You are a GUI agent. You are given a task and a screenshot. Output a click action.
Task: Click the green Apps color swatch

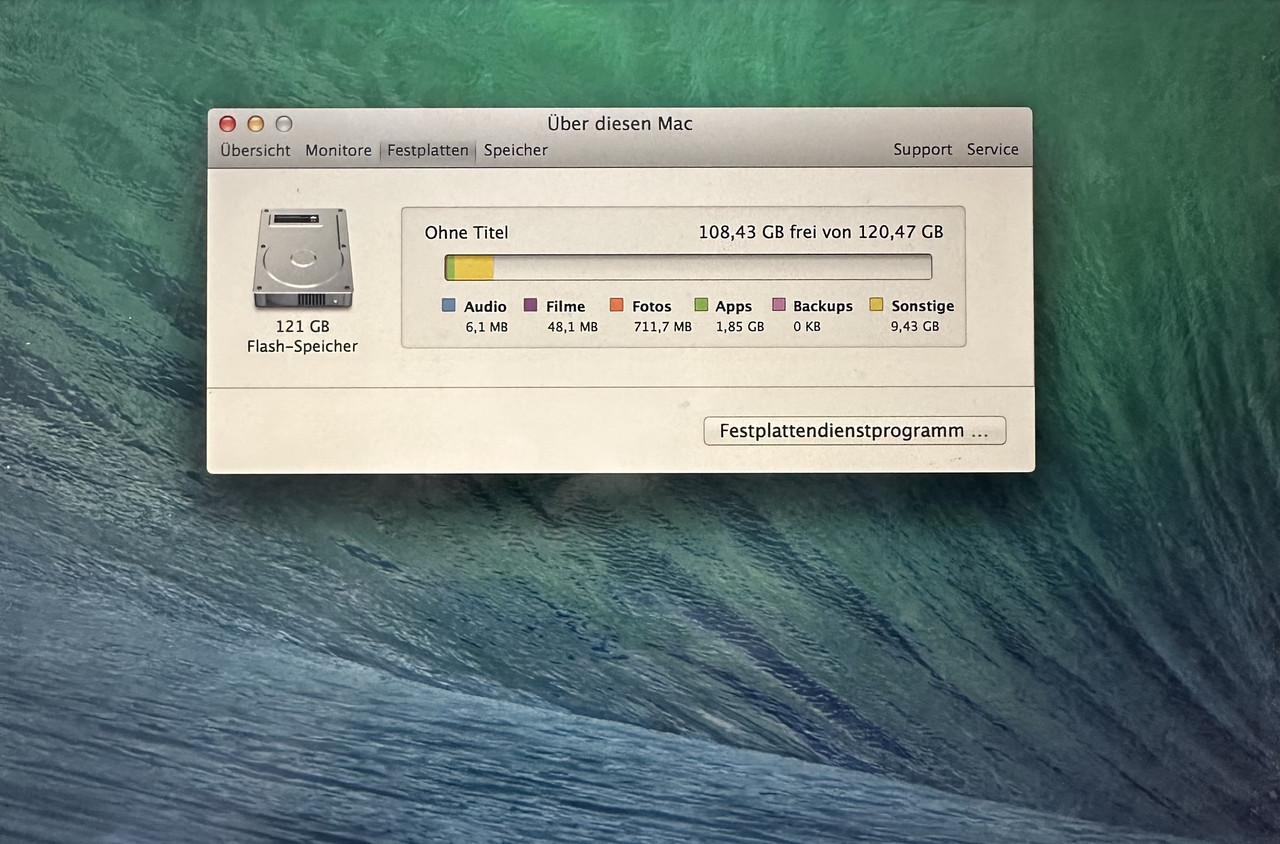pos(701,305)
